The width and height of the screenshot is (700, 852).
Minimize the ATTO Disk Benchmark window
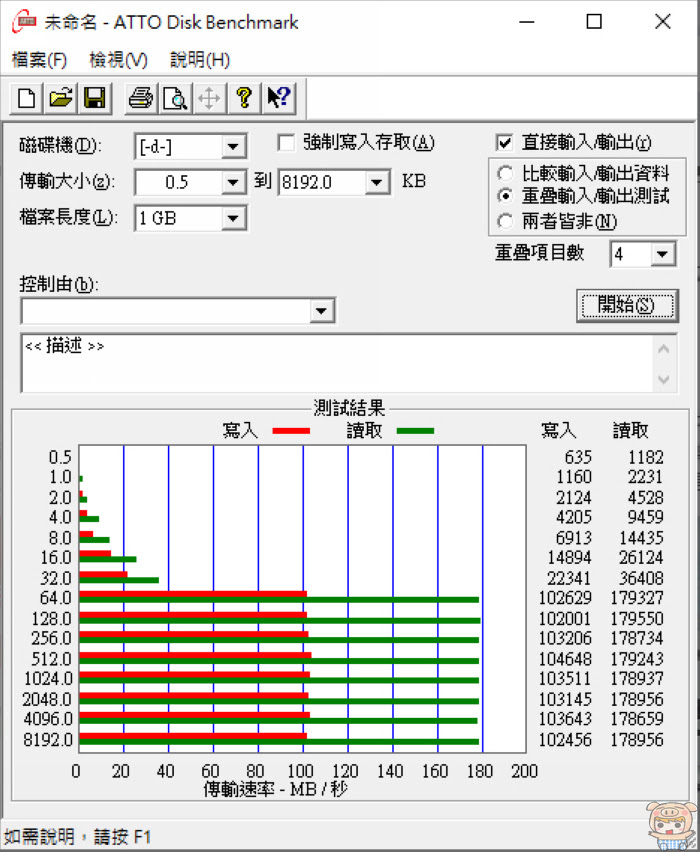526,22
